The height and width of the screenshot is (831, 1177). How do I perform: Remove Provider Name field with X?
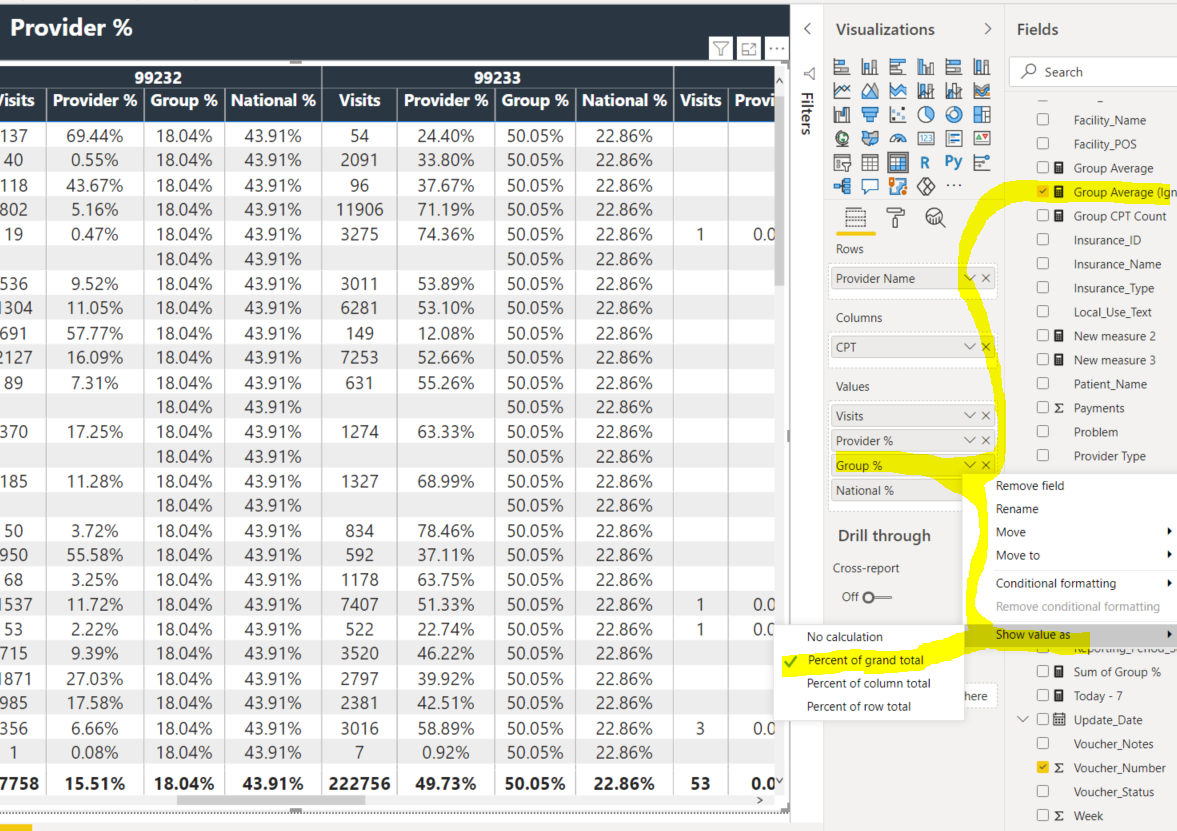[986, 279]
